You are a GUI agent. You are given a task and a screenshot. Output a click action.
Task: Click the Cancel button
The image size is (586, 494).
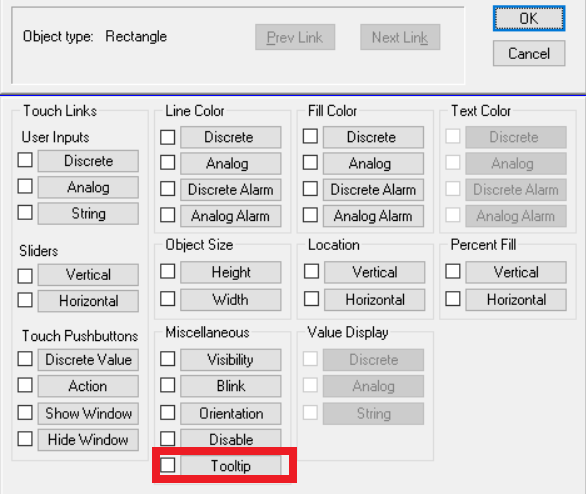pos(529,53)
